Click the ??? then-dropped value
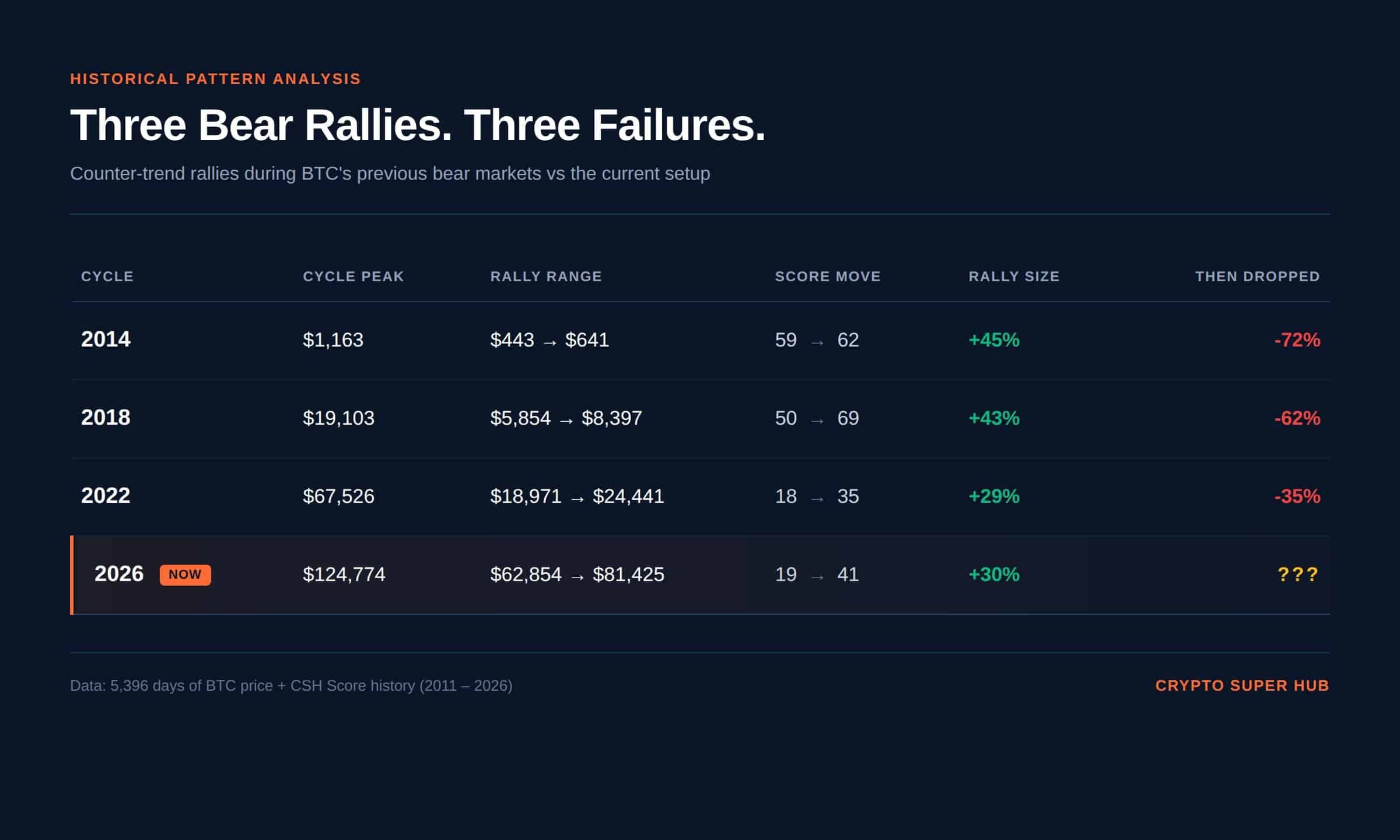This screenshot has width=1400, height=840. click(1298, 575)
